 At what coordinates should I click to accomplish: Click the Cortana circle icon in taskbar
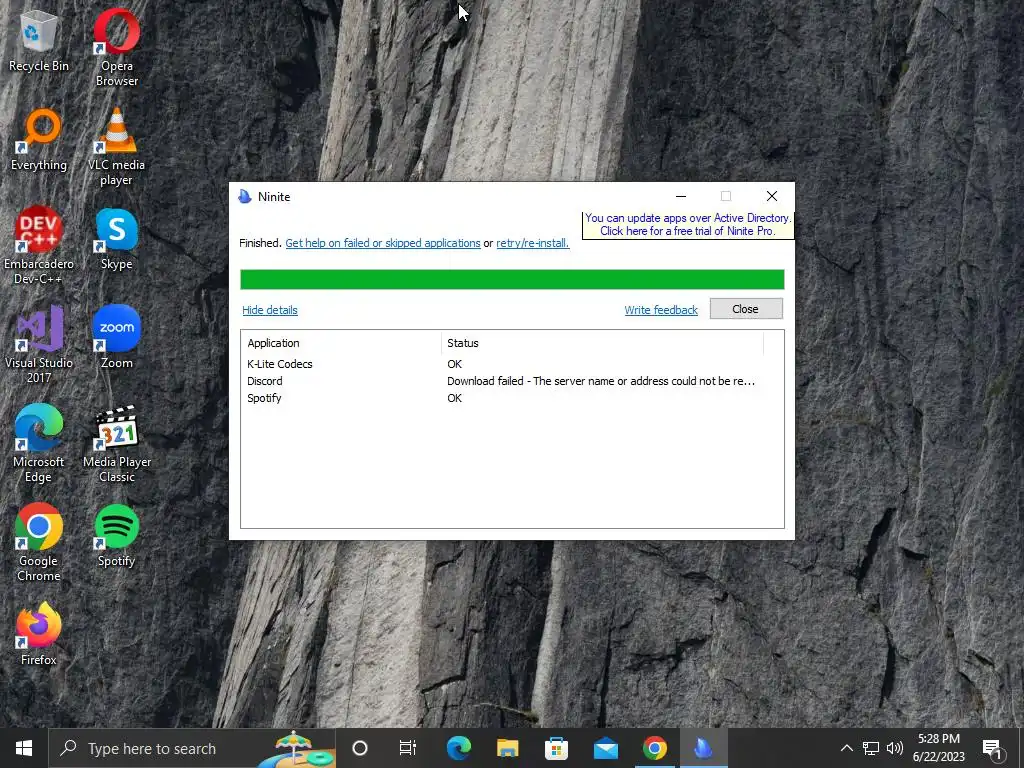coord(360,748)
